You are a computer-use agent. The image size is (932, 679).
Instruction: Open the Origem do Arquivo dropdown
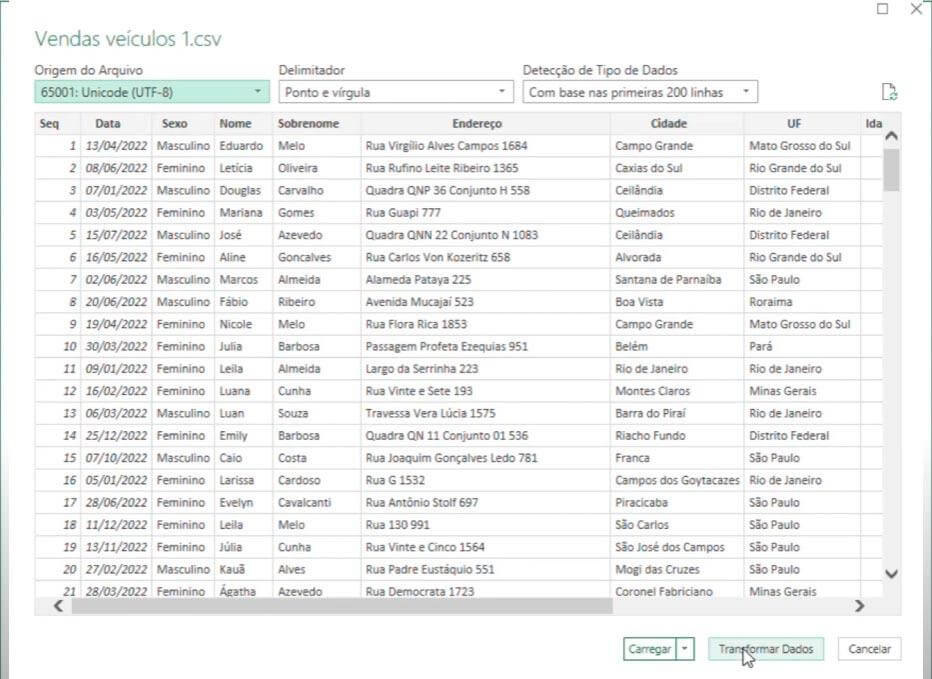point(152,92)
